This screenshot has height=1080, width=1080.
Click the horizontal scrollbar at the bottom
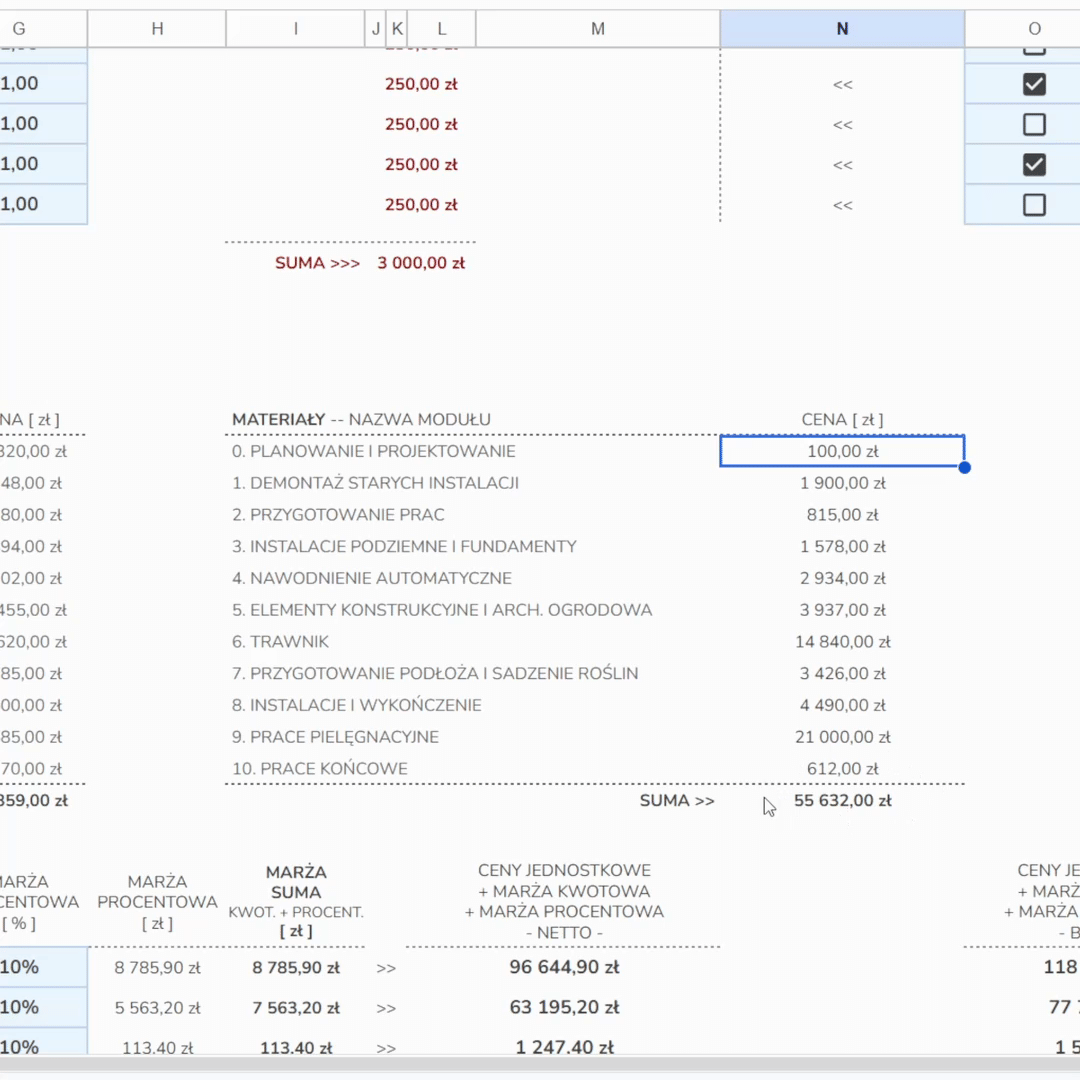coord(540,1066)
